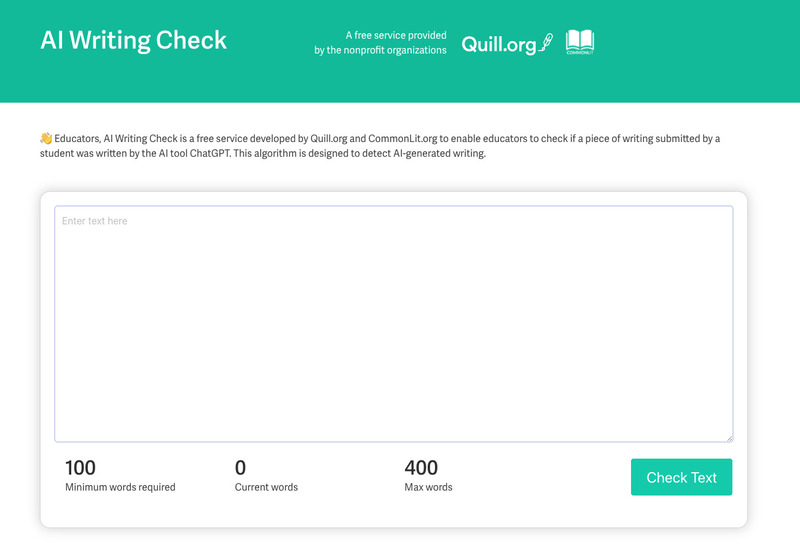The image size is (800, 549).
Task: Click the Minimum words required label
Action: (120, 488)
